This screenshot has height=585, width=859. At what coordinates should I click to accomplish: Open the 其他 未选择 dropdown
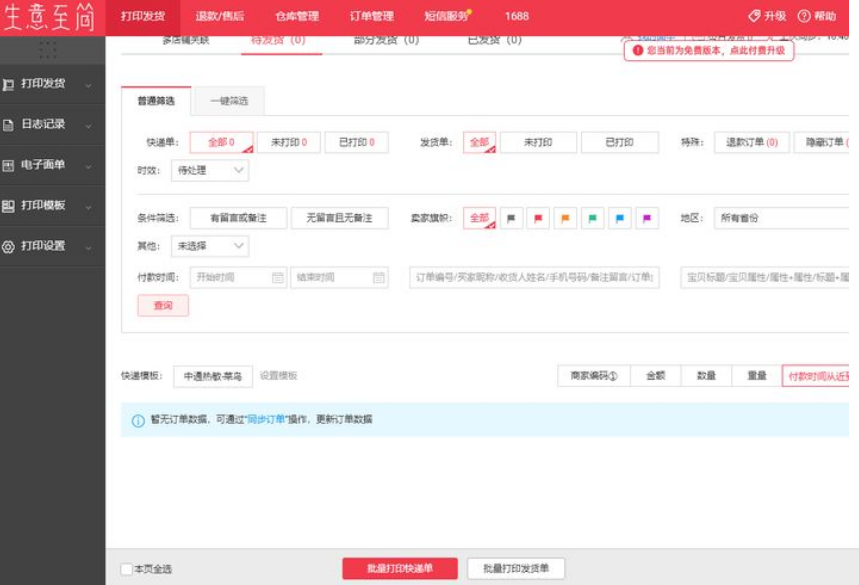point(210,246)
